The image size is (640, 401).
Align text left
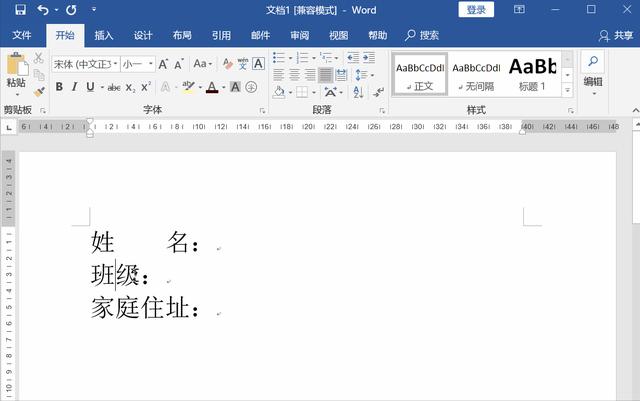pyautogui.click(x=278, y=75)
